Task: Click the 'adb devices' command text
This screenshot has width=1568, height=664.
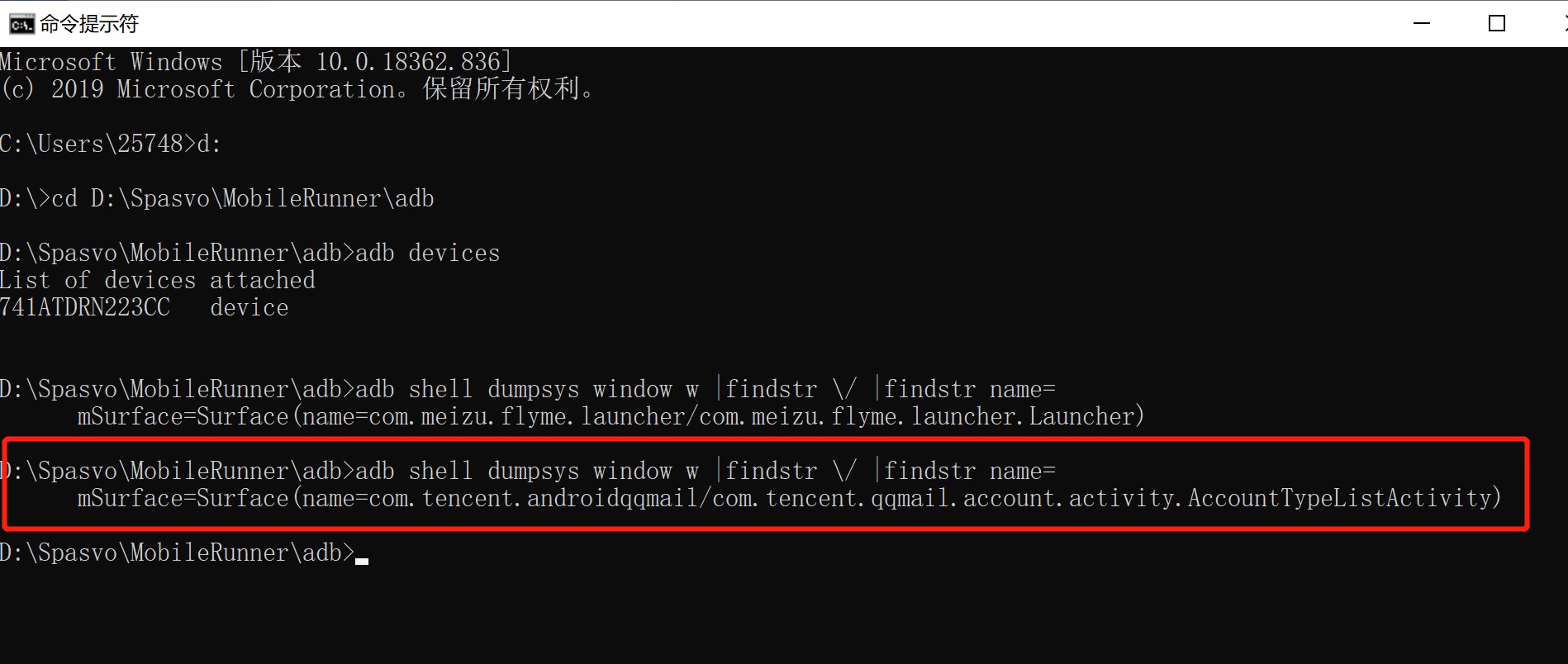Action: point(427,253)
